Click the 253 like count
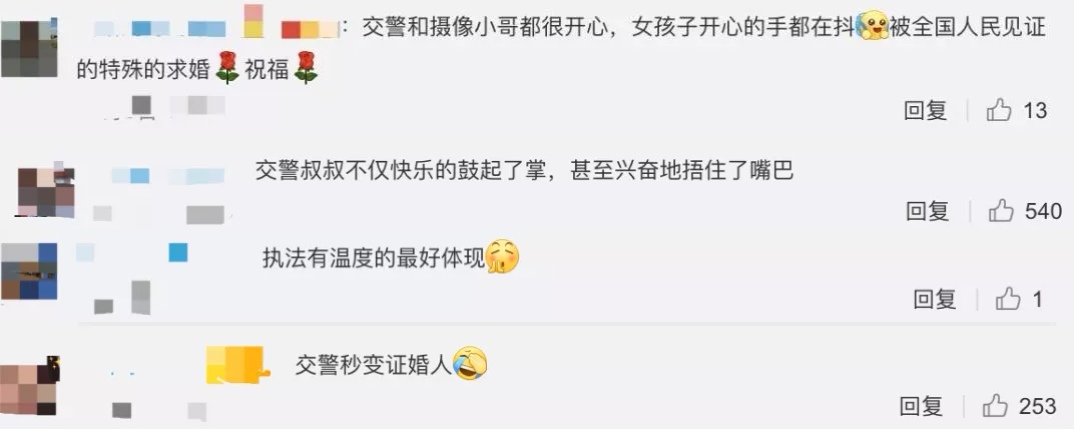 1037,406
